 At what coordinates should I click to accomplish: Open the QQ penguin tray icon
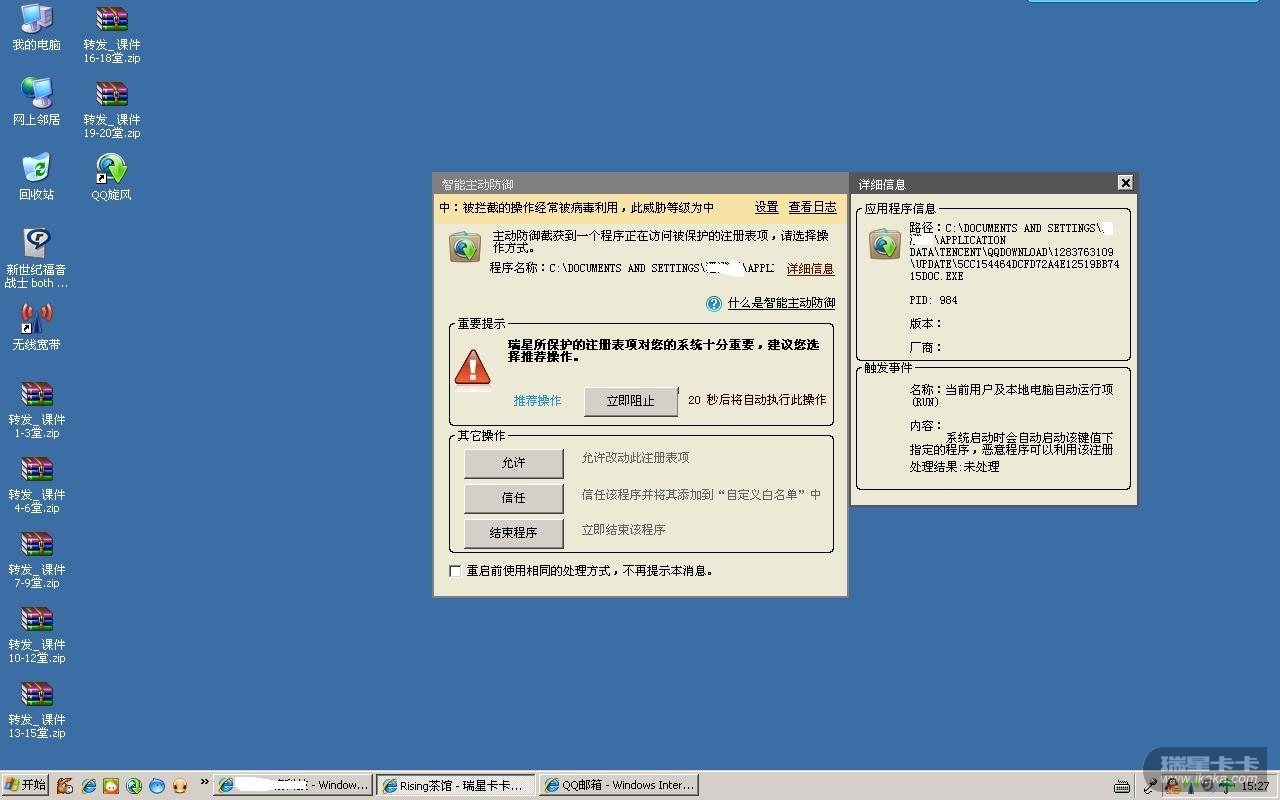[x=1173, y=786]
